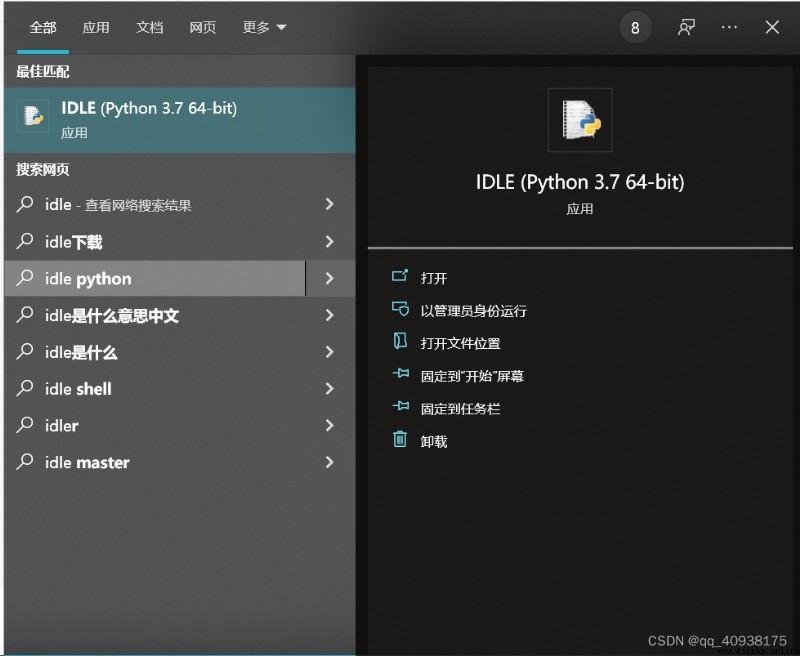Click the trash icon beside 卸载
The height and width of the screenshot is (656, 800).
pos(400,439)
